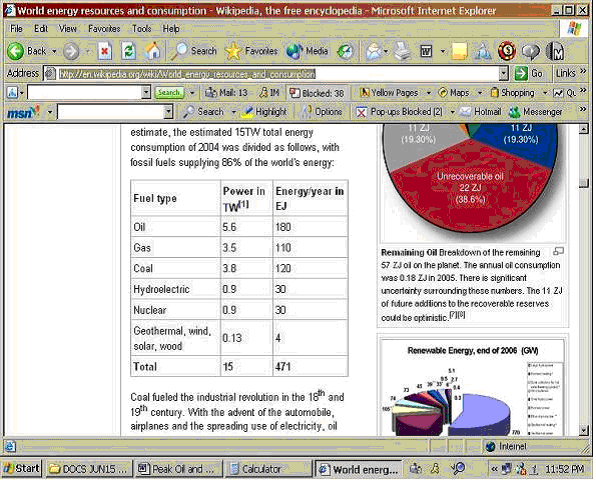This screenshot has height=480, width=596.
Task: Open the Tools menu
Action: tap(141, 29)
